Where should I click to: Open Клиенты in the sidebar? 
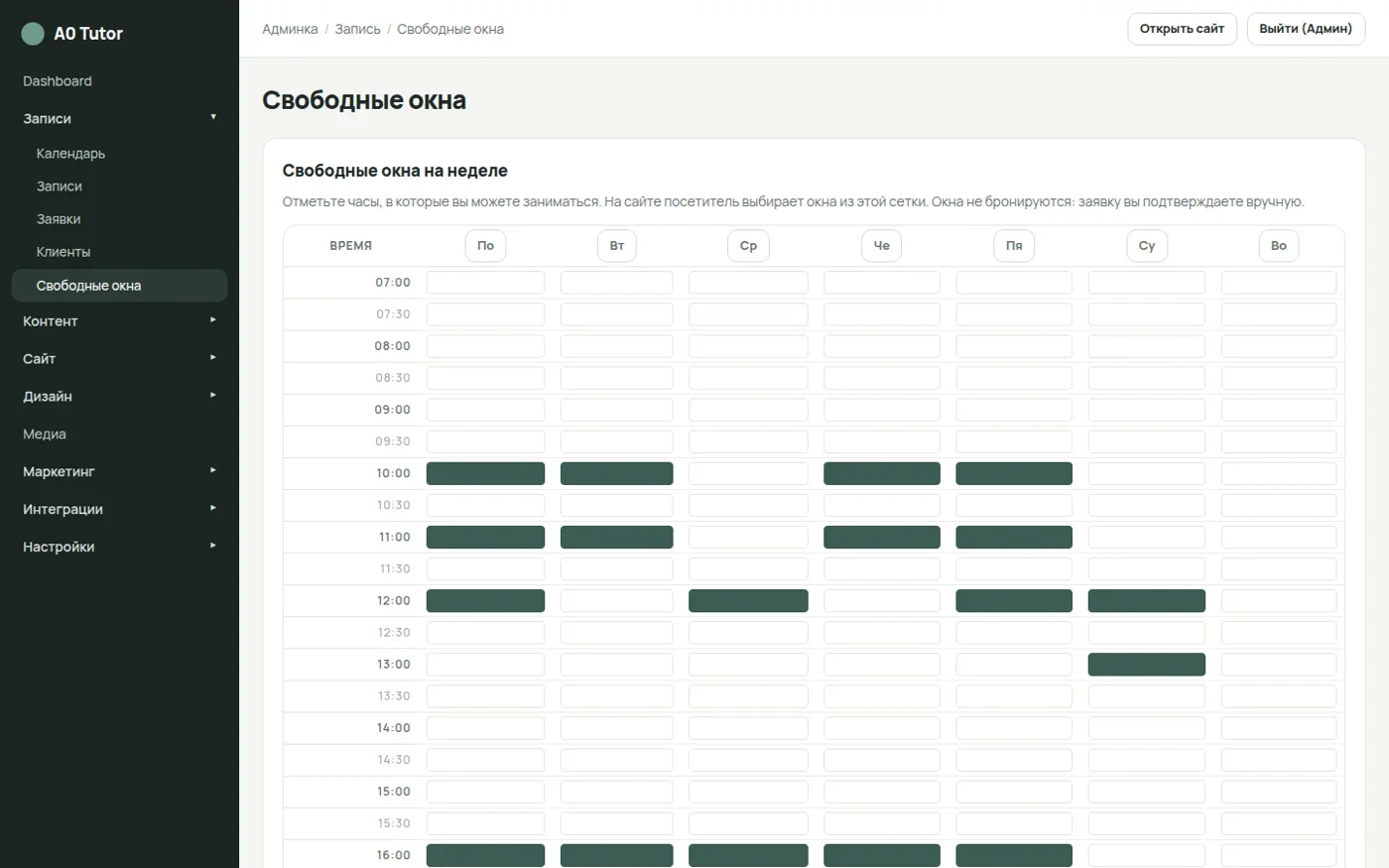point(119,252)
